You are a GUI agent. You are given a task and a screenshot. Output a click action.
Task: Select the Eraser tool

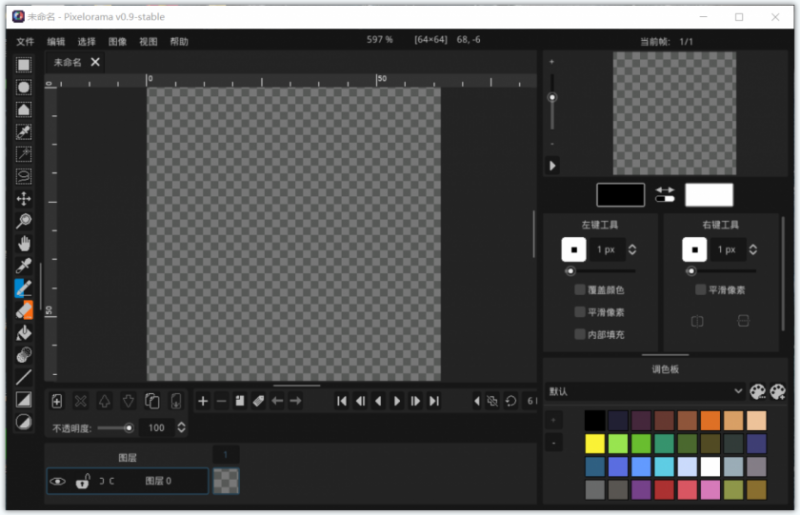pos(23,310)
